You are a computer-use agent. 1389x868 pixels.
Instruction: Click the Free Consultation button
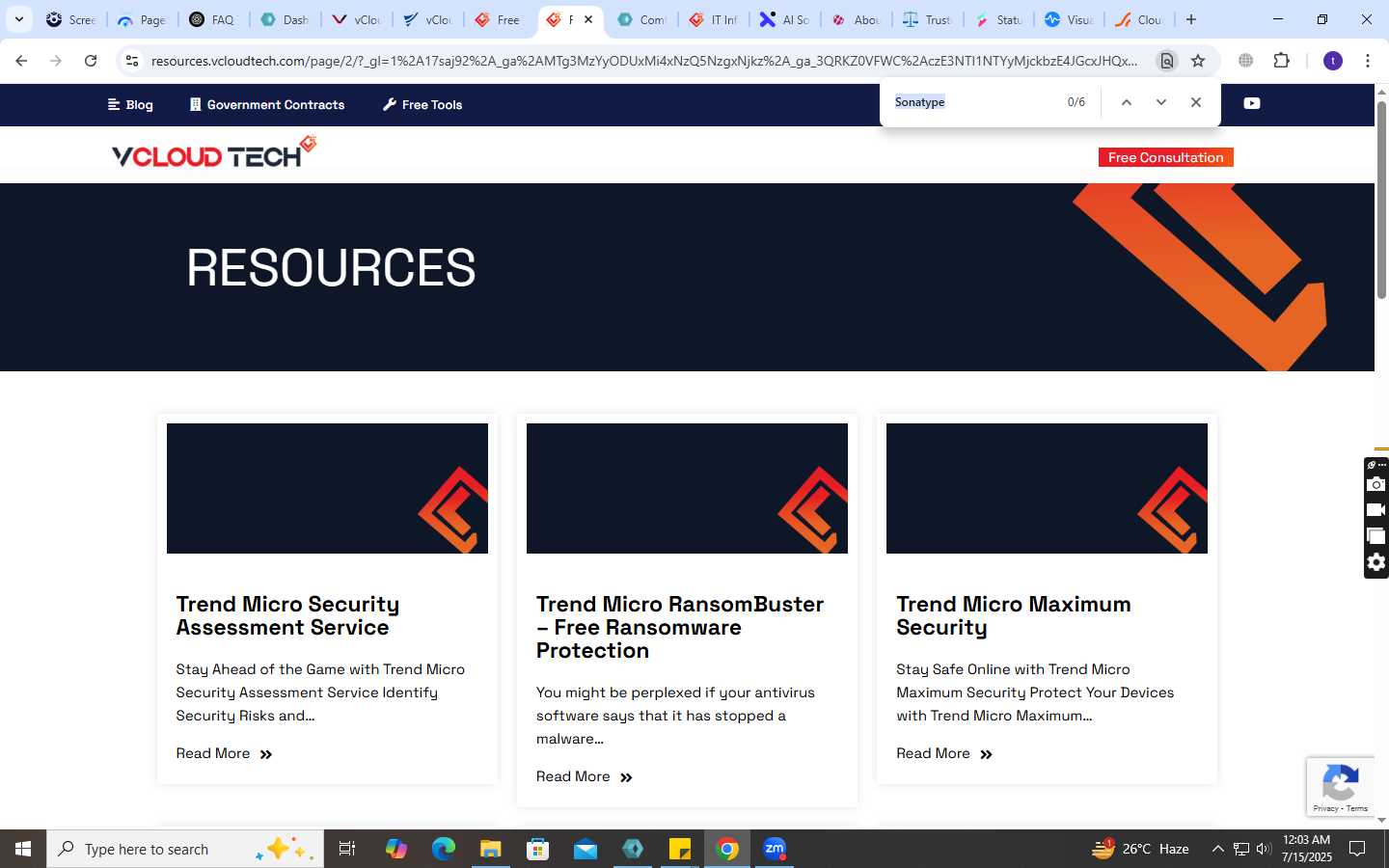[x=1165, y=157]
